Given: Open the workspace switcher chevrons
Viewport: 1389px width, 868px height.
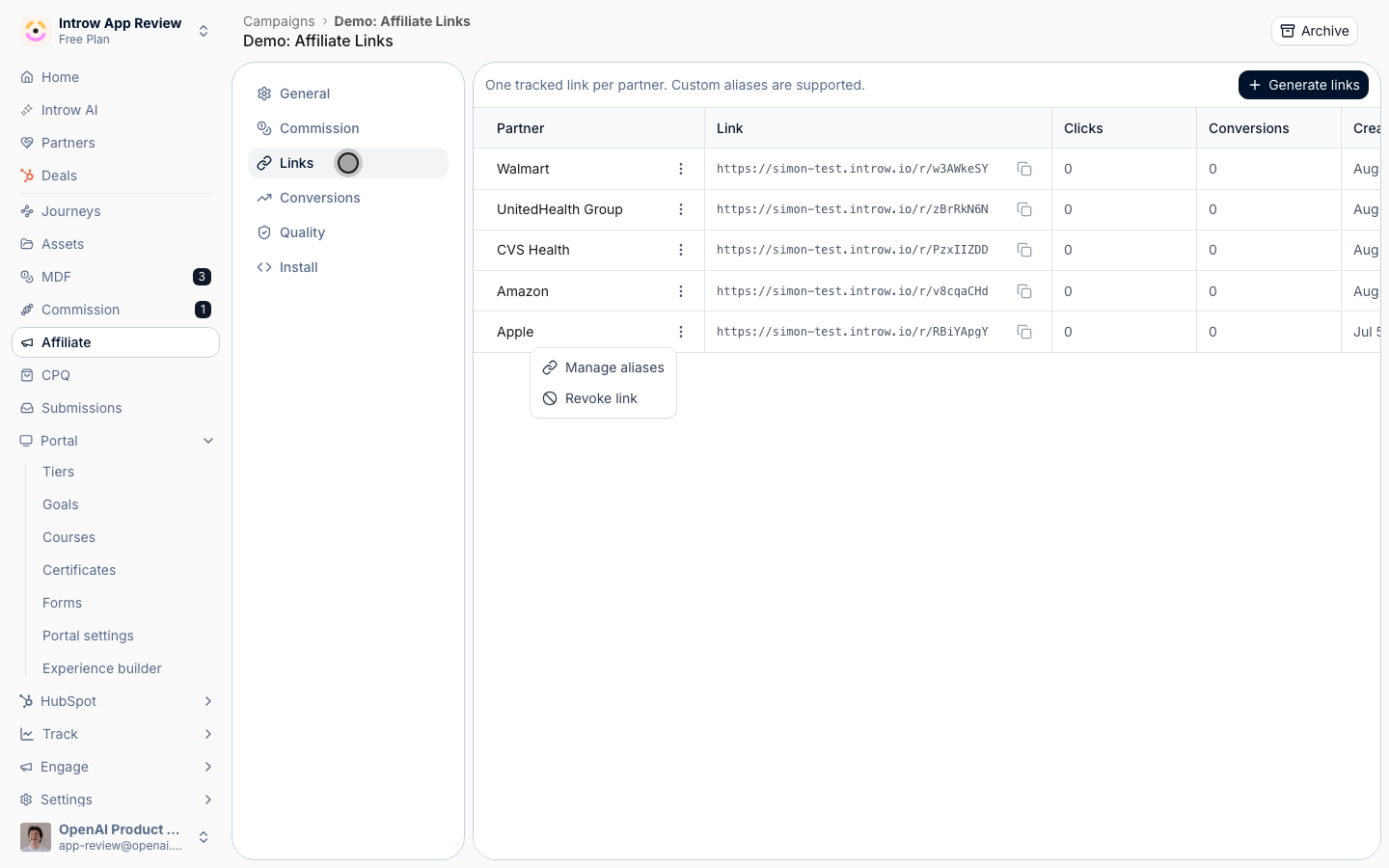Looking at the screenshot, I should tap(204, 31).
